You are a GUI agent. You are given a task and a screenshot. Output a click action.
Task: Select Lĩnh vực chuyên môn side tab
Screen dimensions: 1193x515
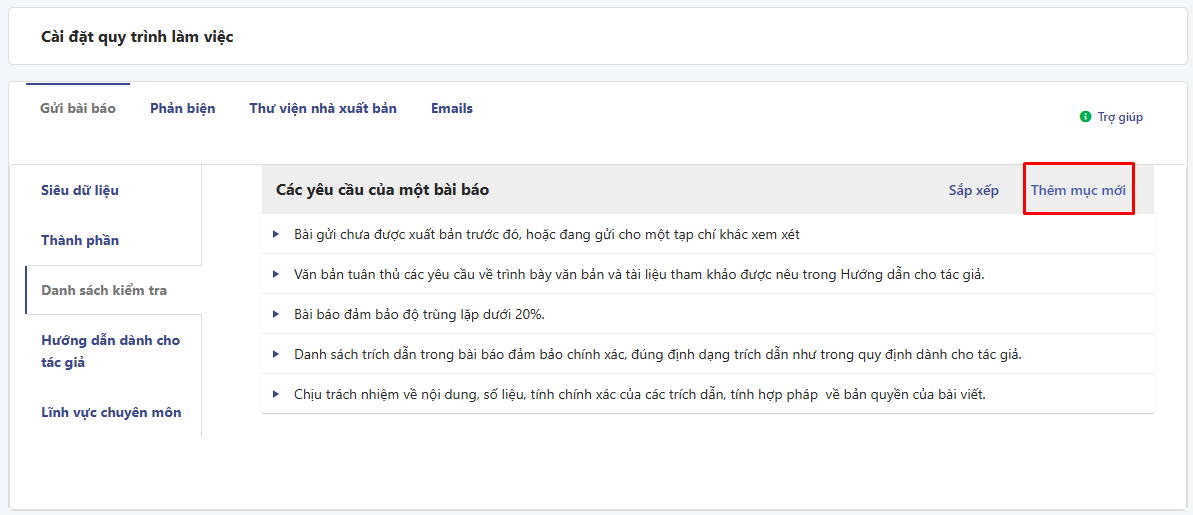pyautogui.click(x=113, y=412)
